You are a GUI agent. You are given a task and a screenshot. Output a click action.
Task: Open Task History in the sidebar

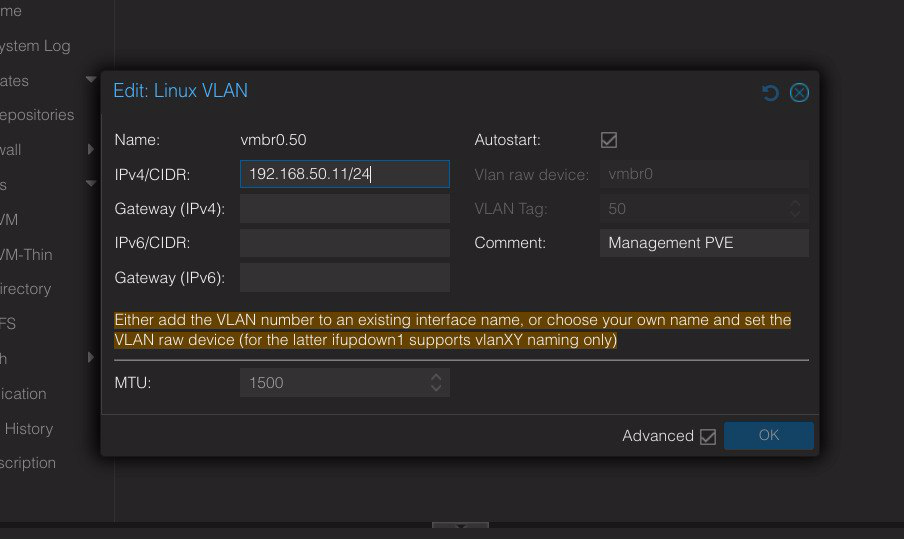pyautogui.click(x=28, y=429)
